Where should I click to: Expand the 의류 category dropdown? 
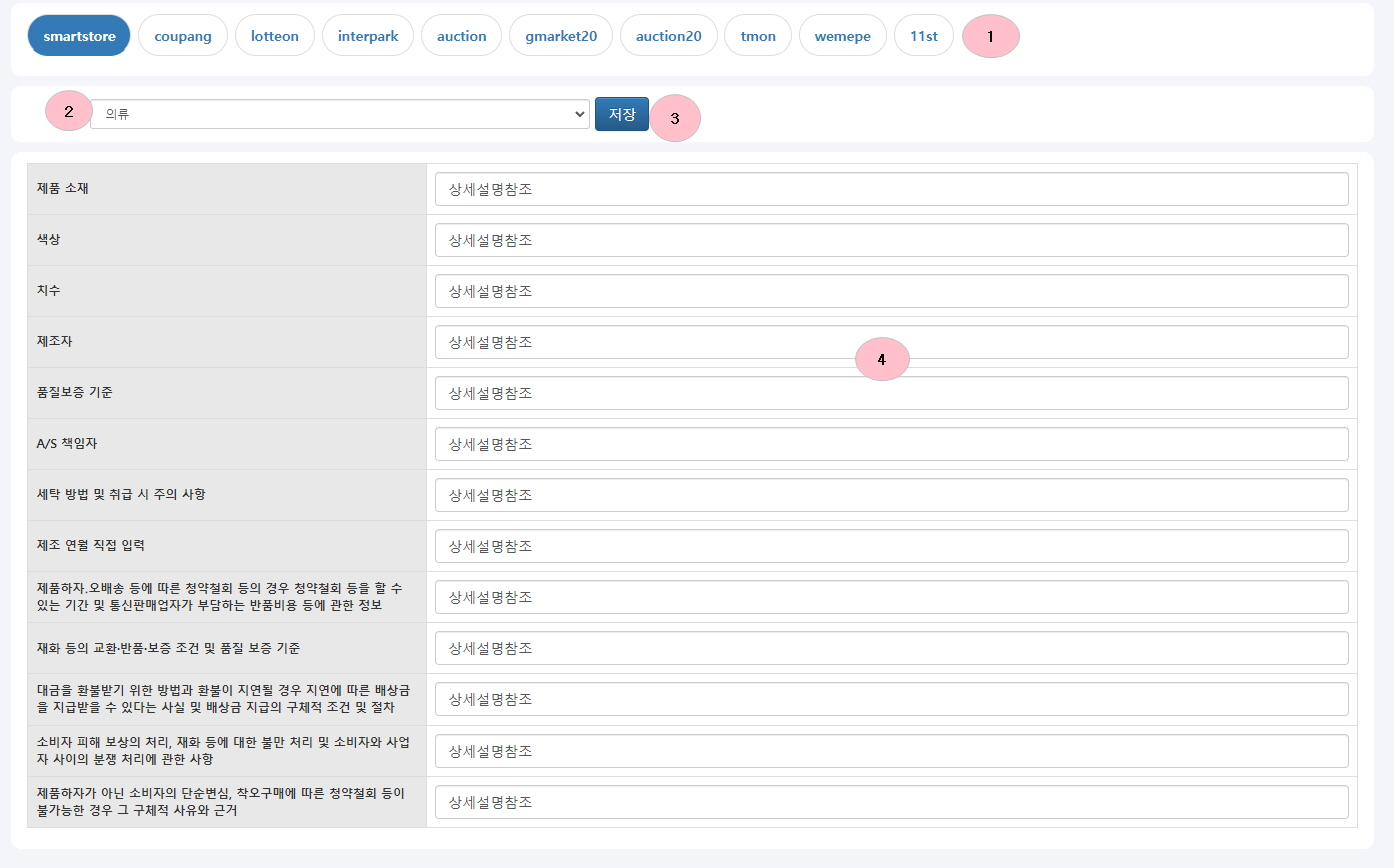click(340, 114)
